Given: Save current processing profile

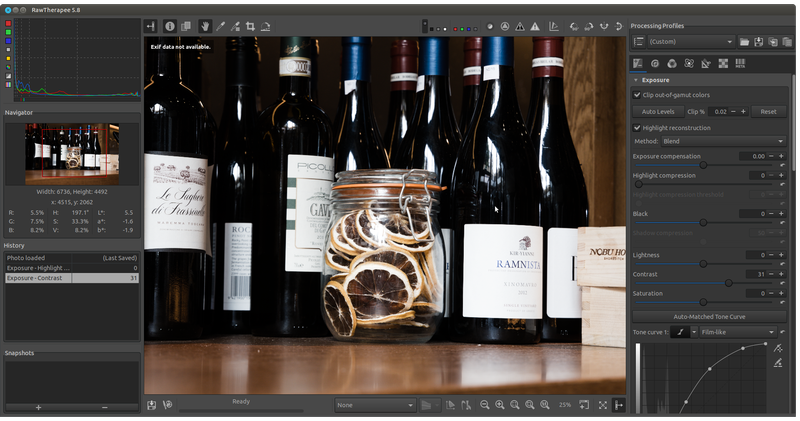Looking at the screenshot, I should click(759, 42).
